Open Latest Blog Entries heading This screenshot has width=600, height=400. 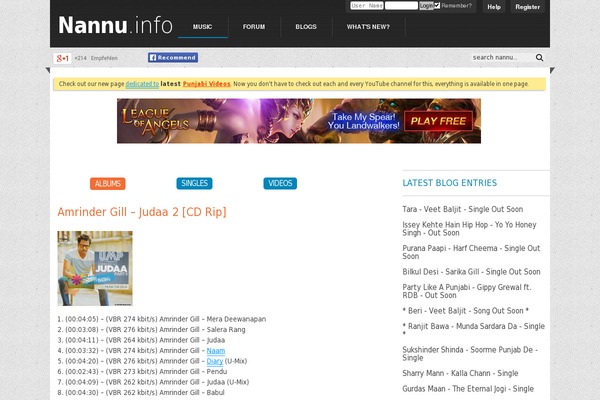click(450, 183)
